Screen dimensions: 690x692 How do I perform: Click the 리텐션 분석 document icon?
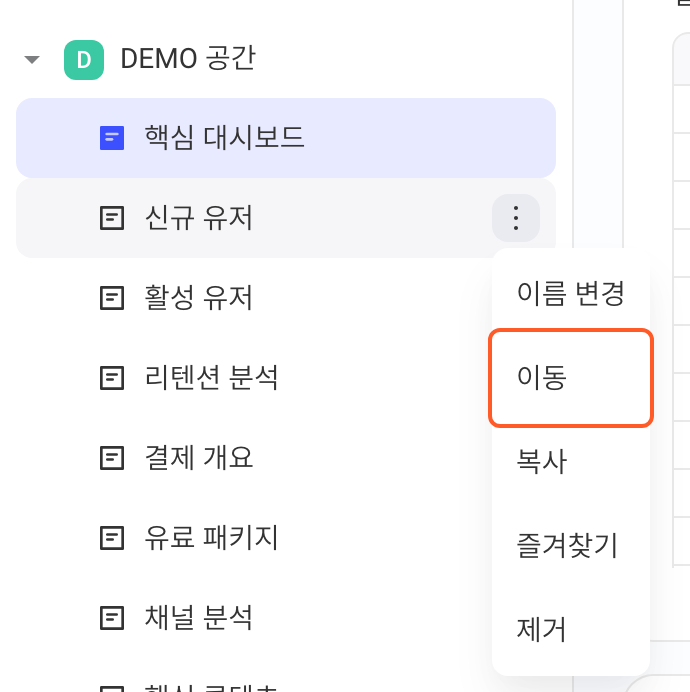click(112, 378)
